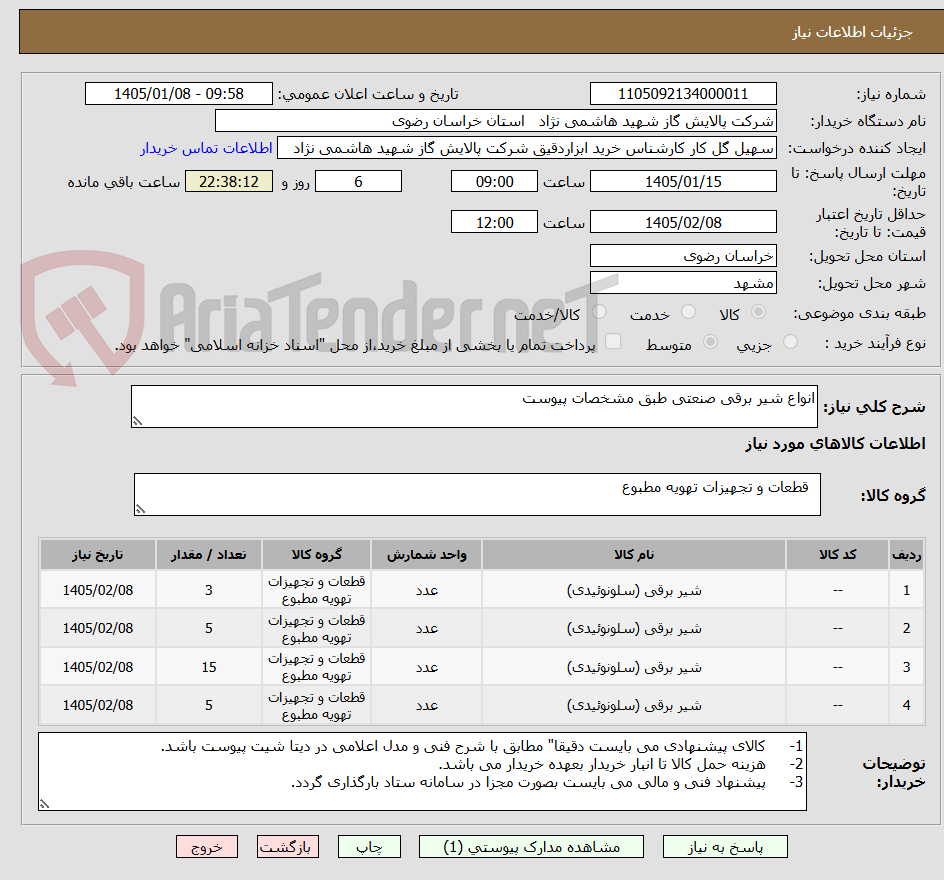This screenshot has height=880, width=944.
Task: Click the resize handle of توضیحات خریدار textarea
Action: (44, 804)
